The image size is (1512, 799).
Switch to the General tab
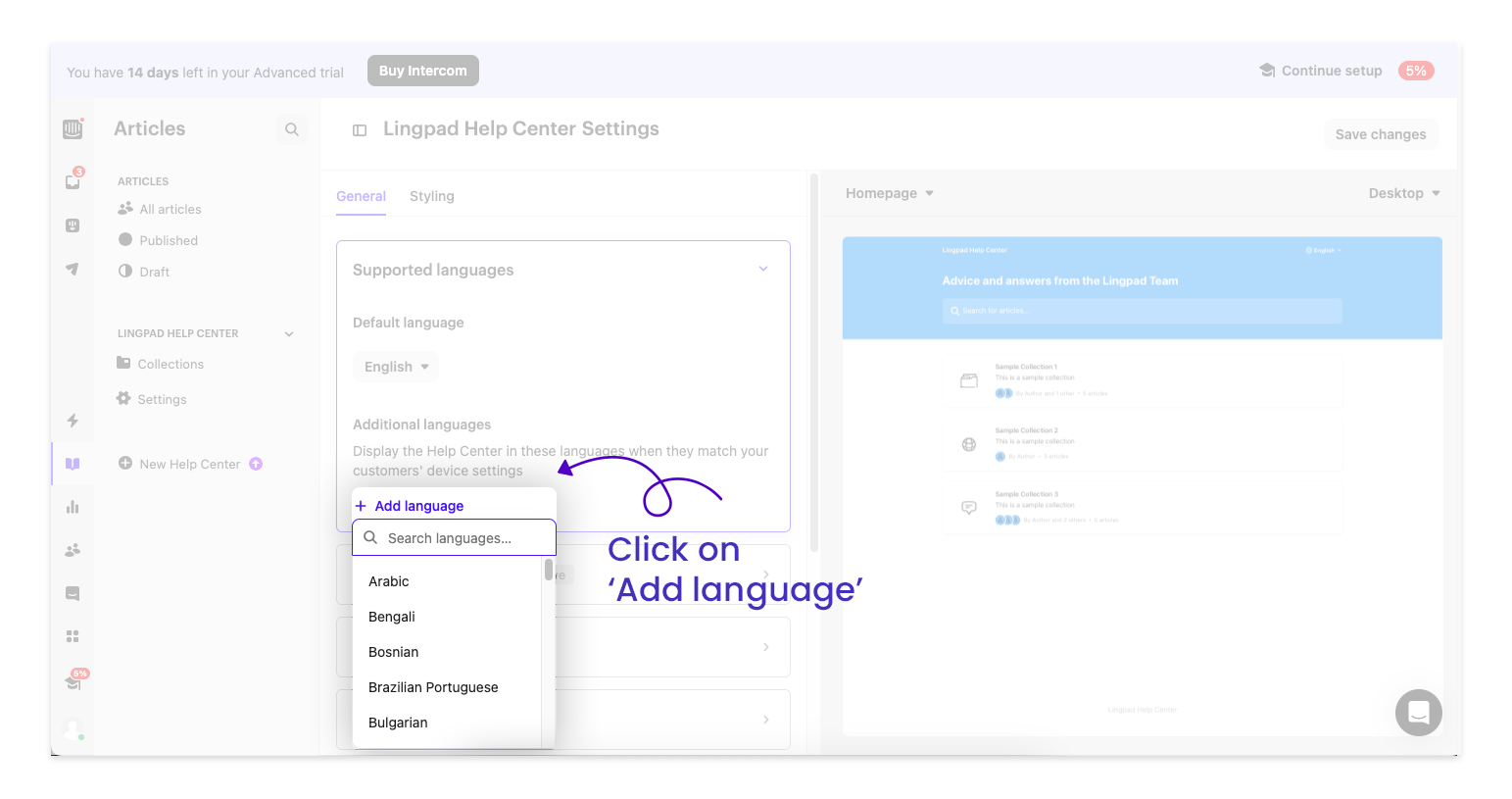pos(361,196)
